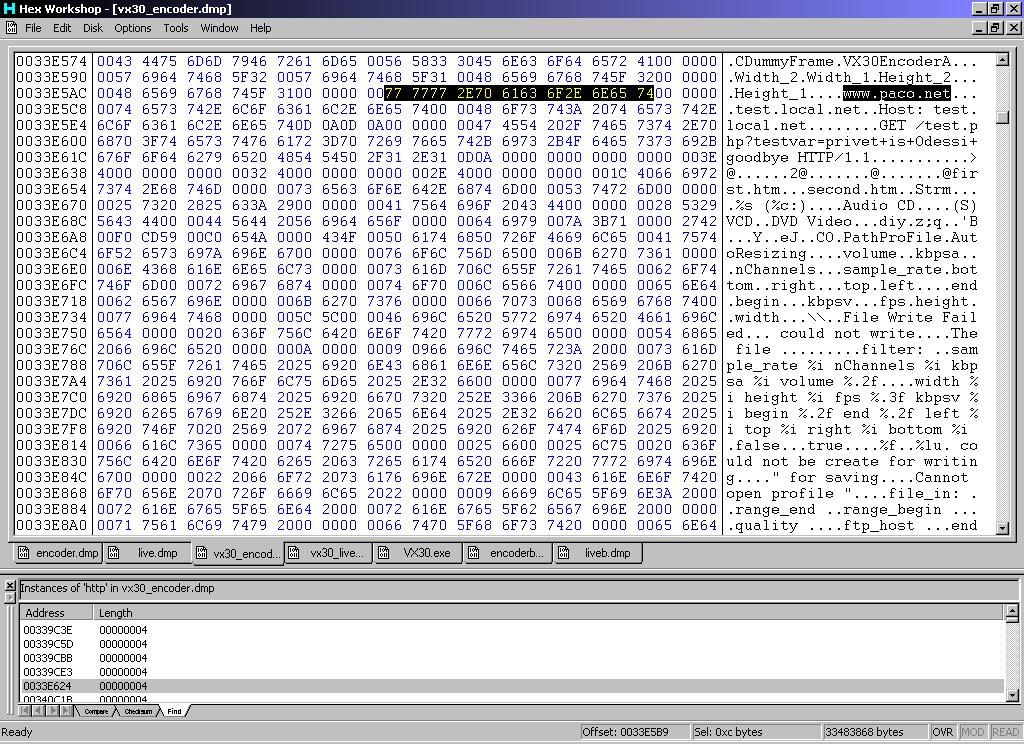
Task: Switch to the live.dmp document tab
Action: pos(148,553)
